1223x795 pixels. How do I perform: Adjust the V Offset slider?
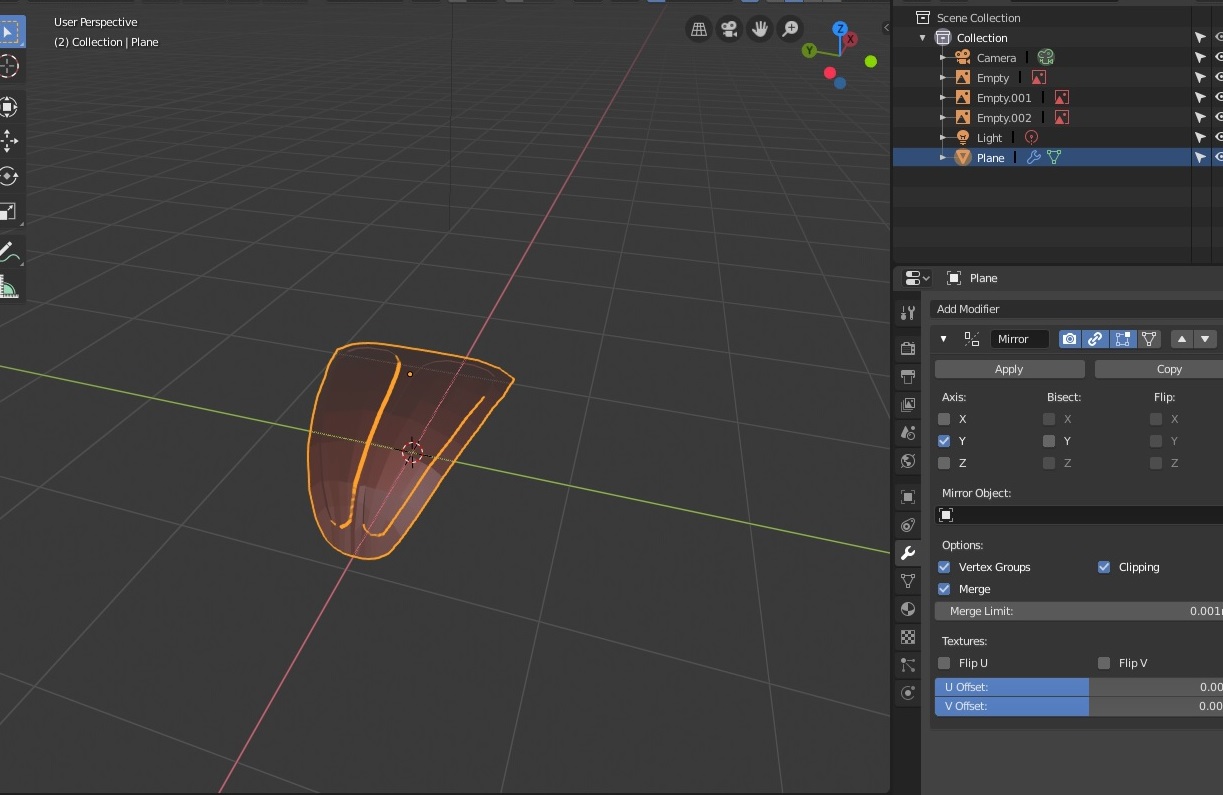pyautogui.click(x=1078, y=706)
